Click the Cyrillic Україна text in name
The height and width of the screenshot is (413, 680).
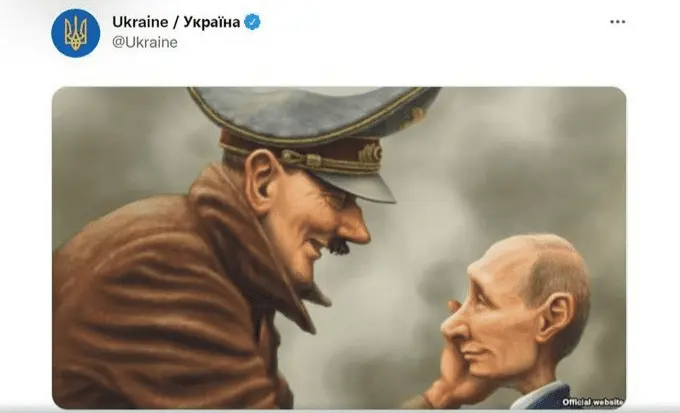[211, 22]
